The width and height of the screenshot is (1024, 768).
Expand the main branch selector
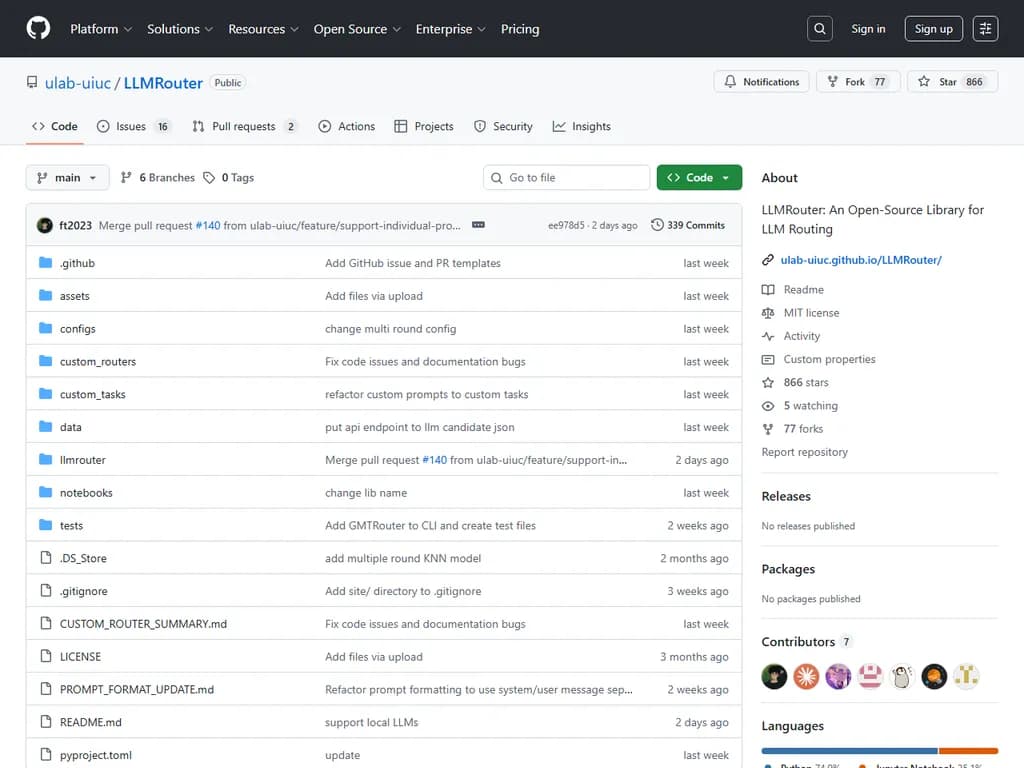tap(67, 177)
